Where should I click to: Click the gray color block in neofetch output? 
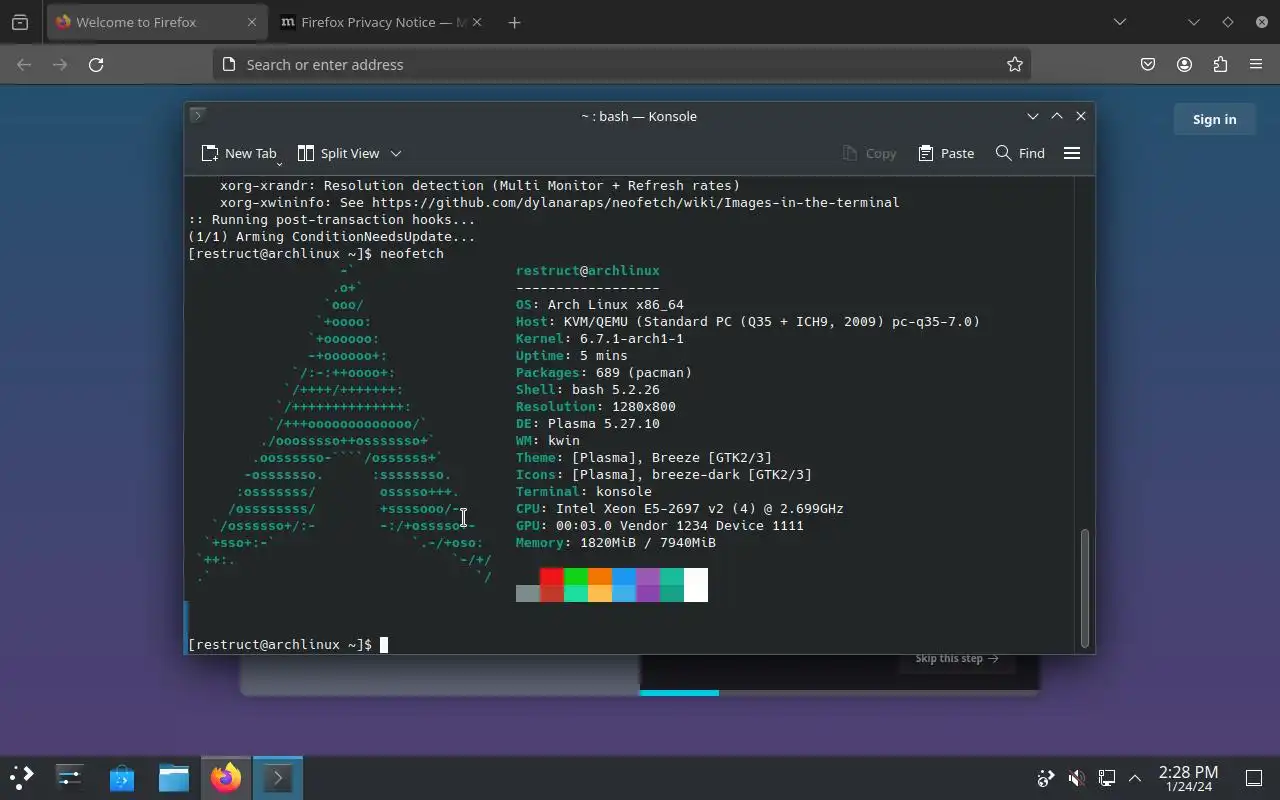[x=528, y=594]
